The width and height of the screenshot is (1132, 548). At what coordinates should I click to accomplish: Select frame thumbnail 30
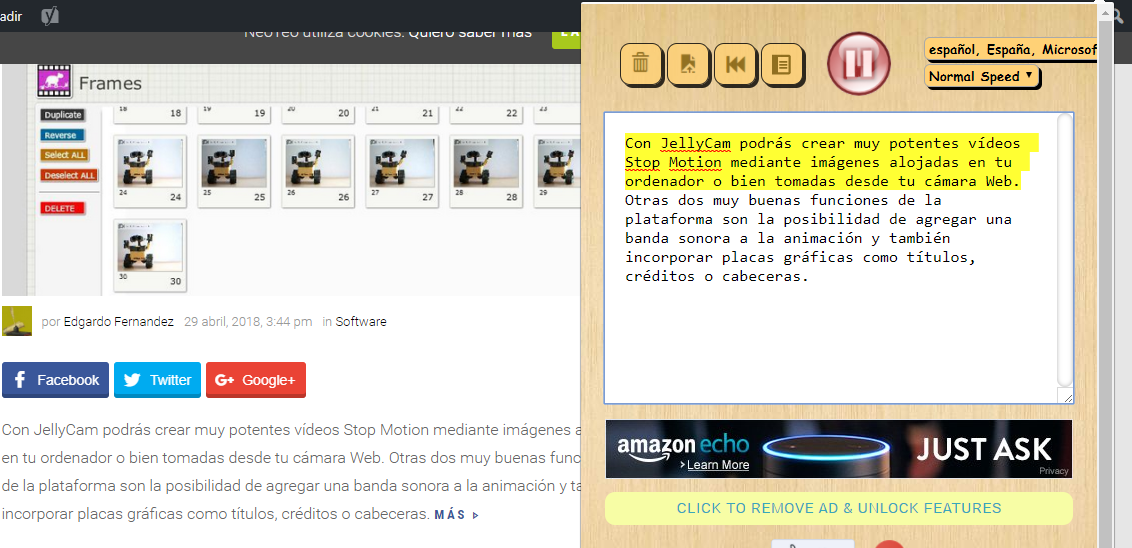point(150,256)
